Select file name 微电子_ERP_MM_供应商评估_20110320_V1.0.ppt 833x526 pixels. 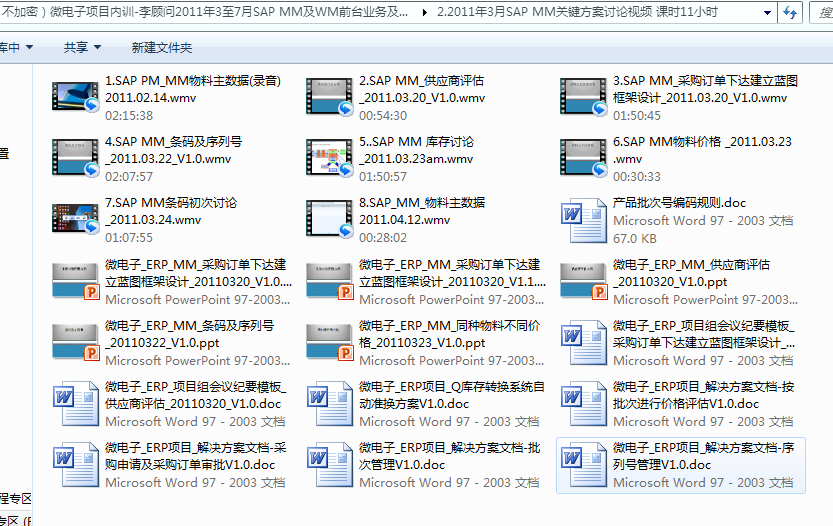coord(691,273)
